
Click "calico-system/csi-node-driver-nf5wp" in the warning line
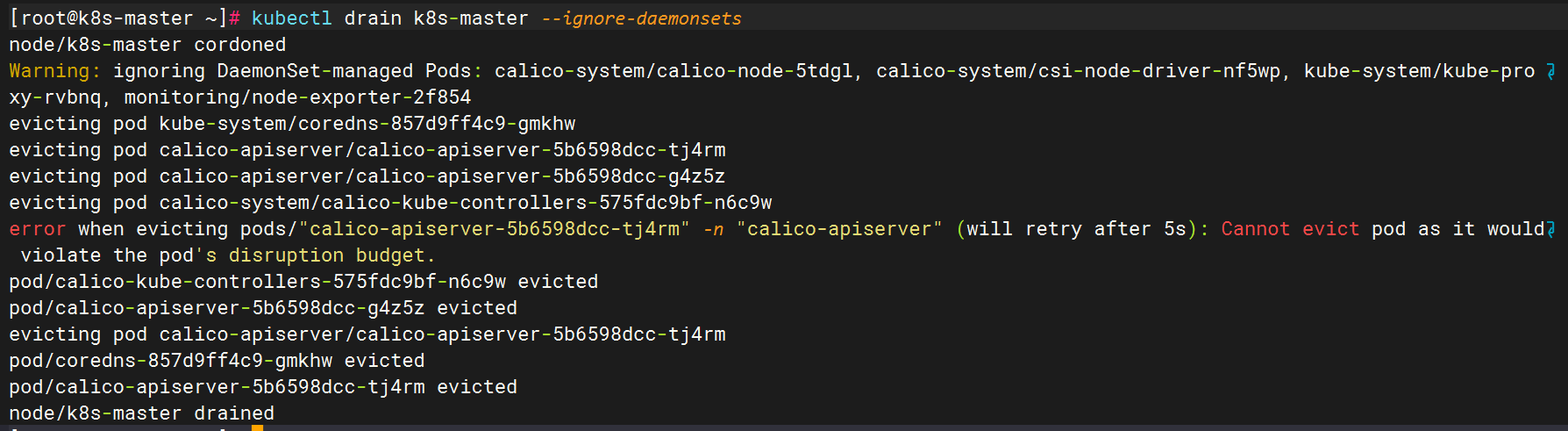[x=1079, y=71]
